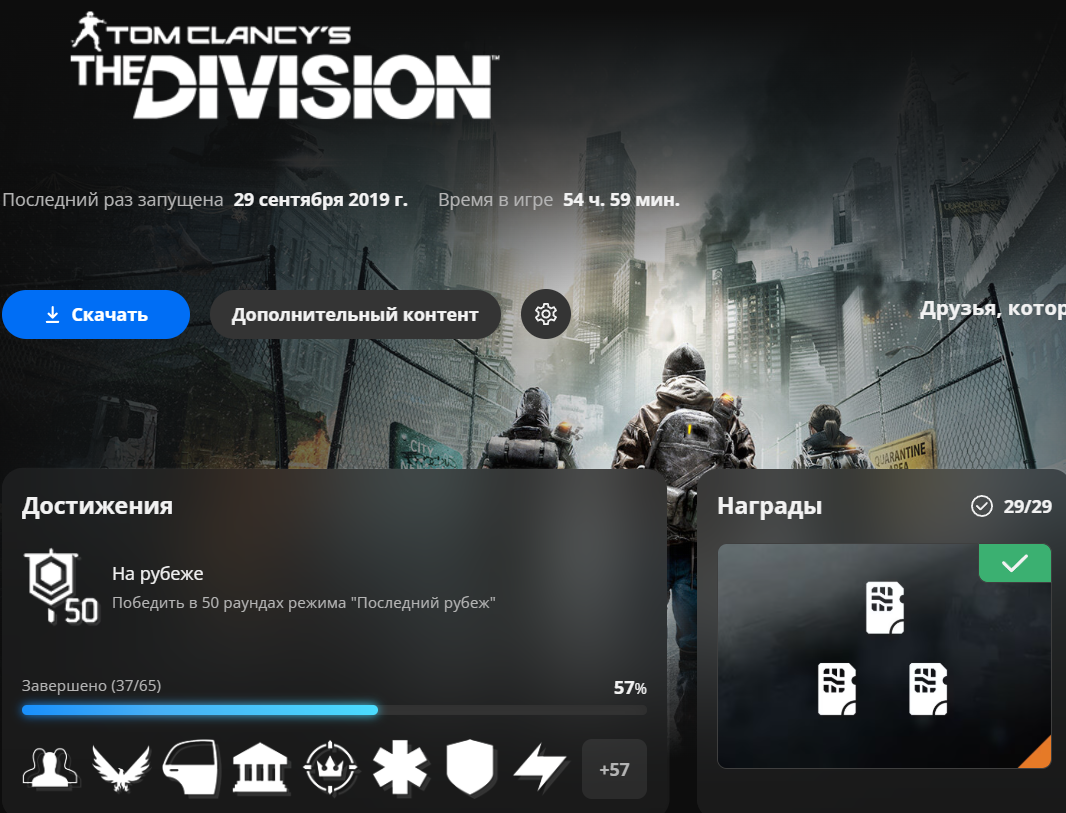Select the bank building achievement icon
Screen dimensions: 1066x813
(x=260, y=768)
